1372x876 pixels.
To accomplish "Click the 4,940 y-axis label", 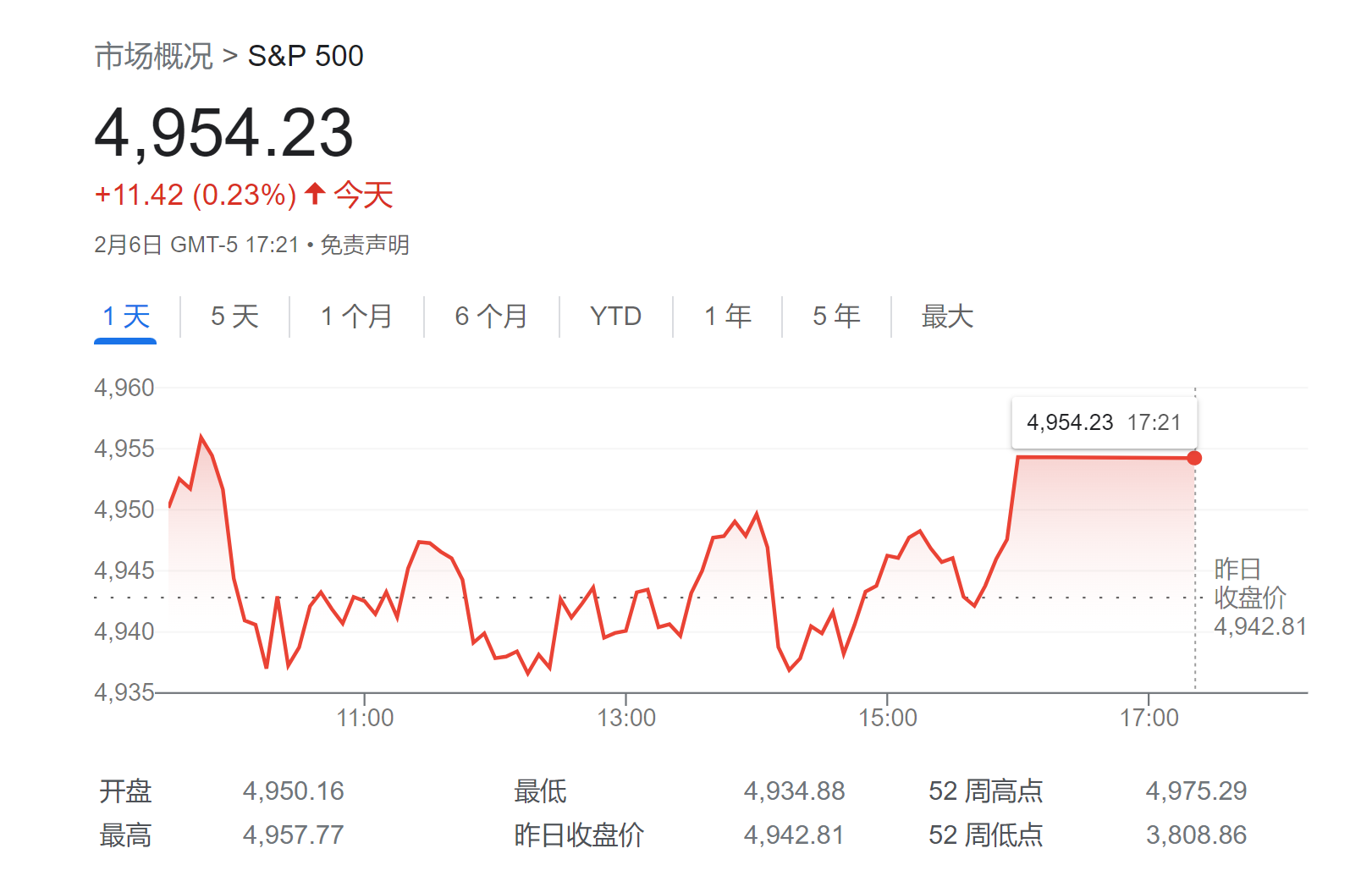I will 124,631.
